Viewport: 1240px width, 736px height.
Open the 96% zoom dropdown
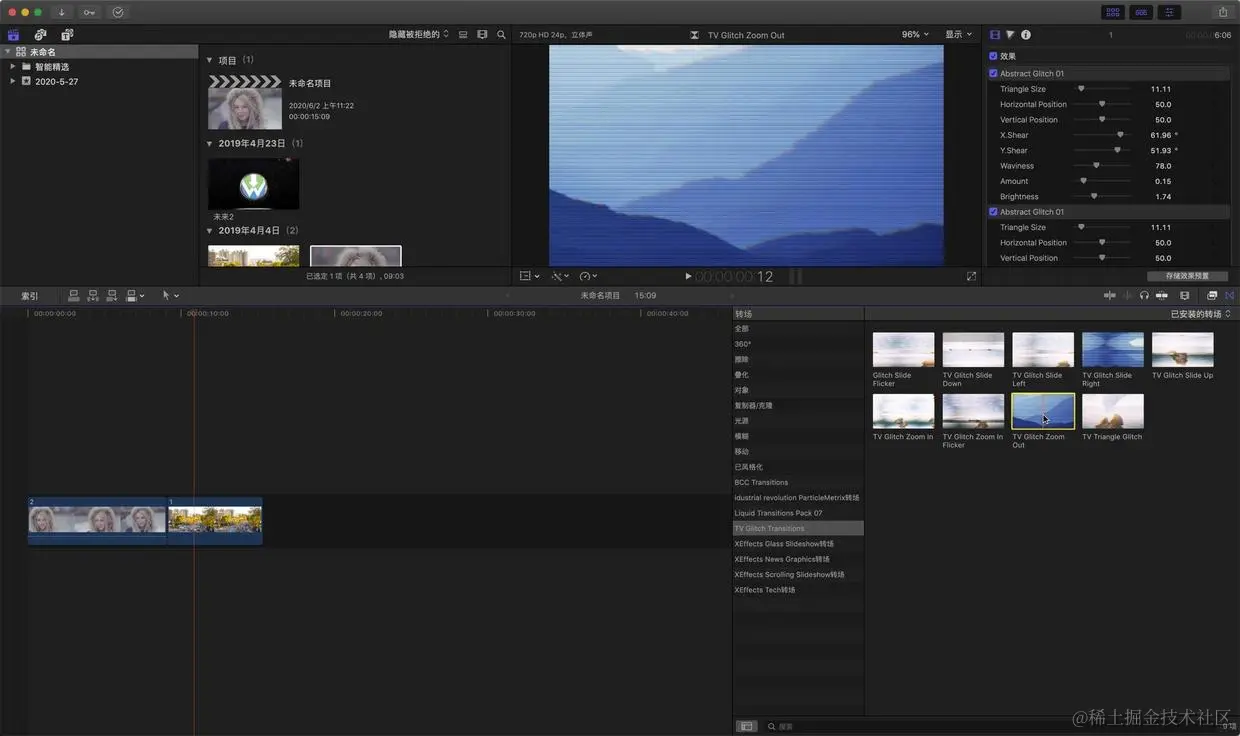tap(915, 34)
